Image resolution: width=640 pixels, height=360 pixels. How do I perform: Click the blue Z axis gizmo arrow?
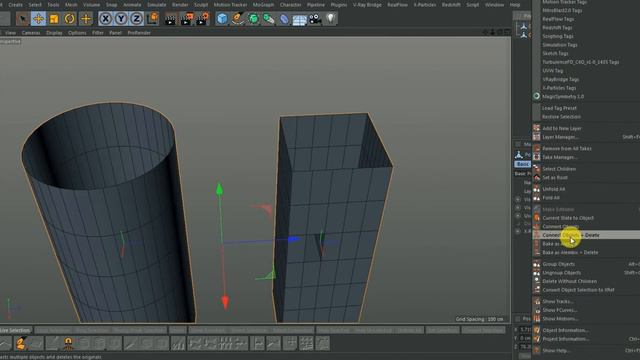coord(295,240)
